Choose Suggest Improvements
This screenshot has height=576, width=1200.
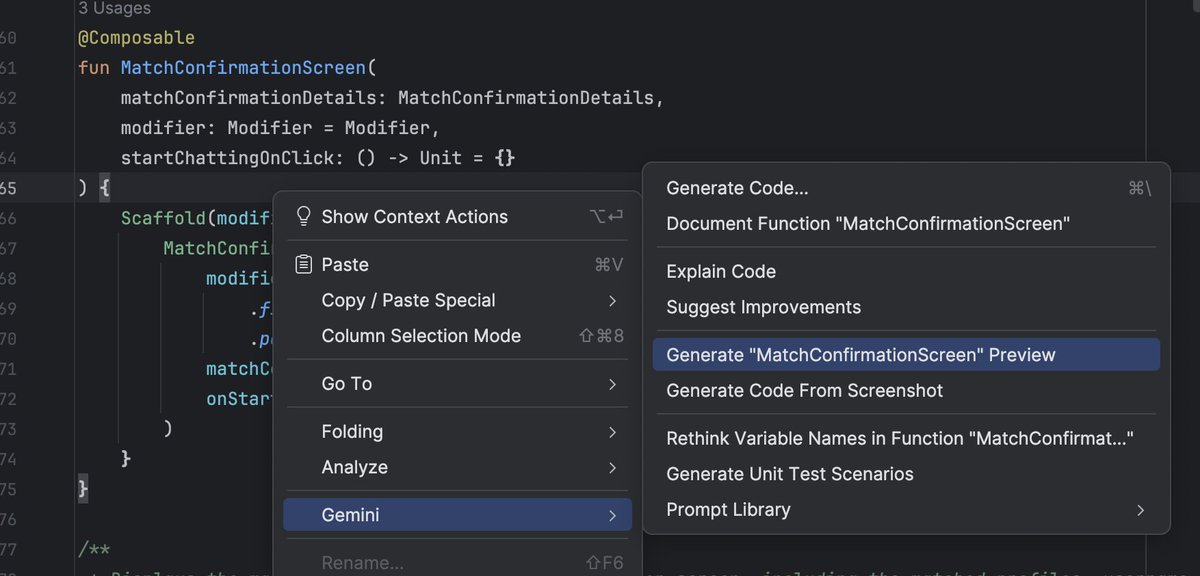pyautogui.click(x=761, y=307)
